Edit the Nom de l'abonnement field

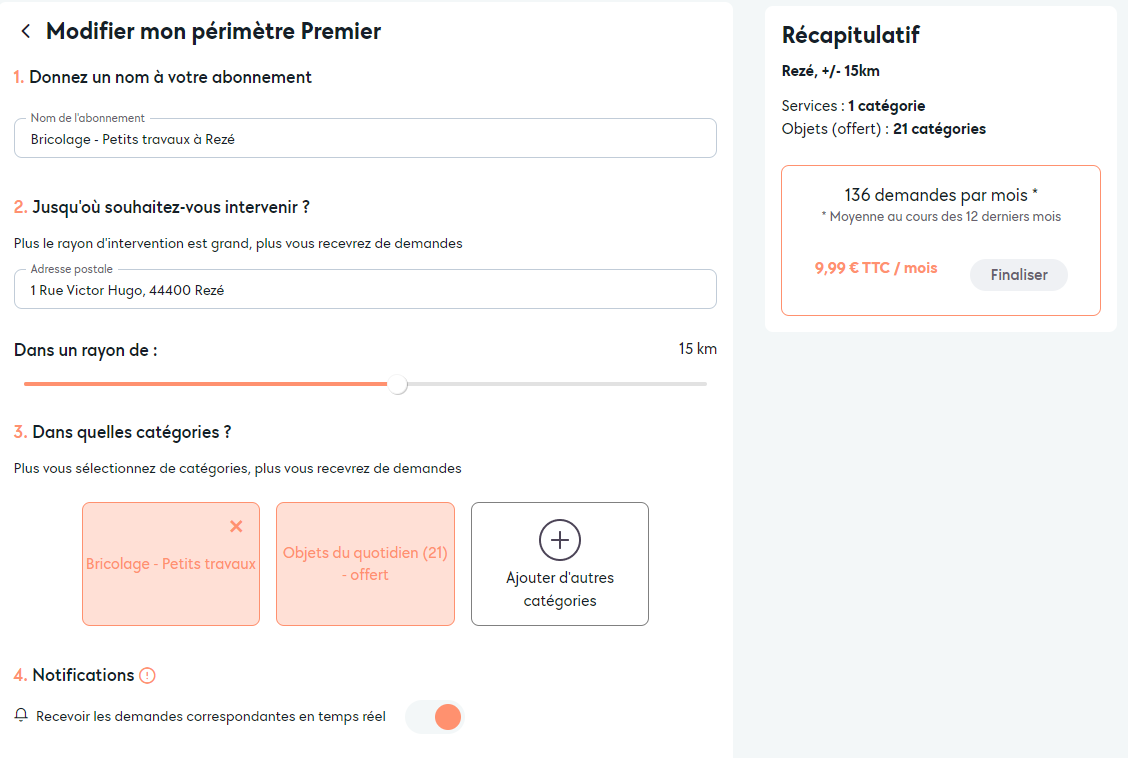point(365,139)
